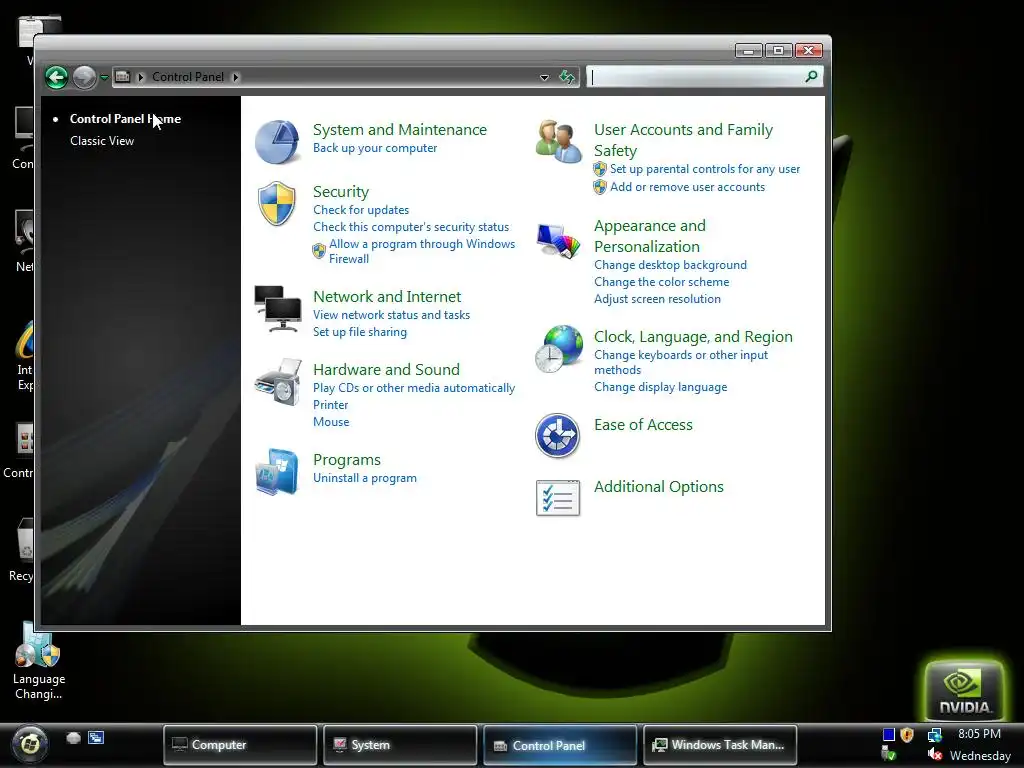Image resolution: width=1024 pixels, height=768 pixels.
Task: Open Allow a program through Windows Firewall
Action: (422, 251)
